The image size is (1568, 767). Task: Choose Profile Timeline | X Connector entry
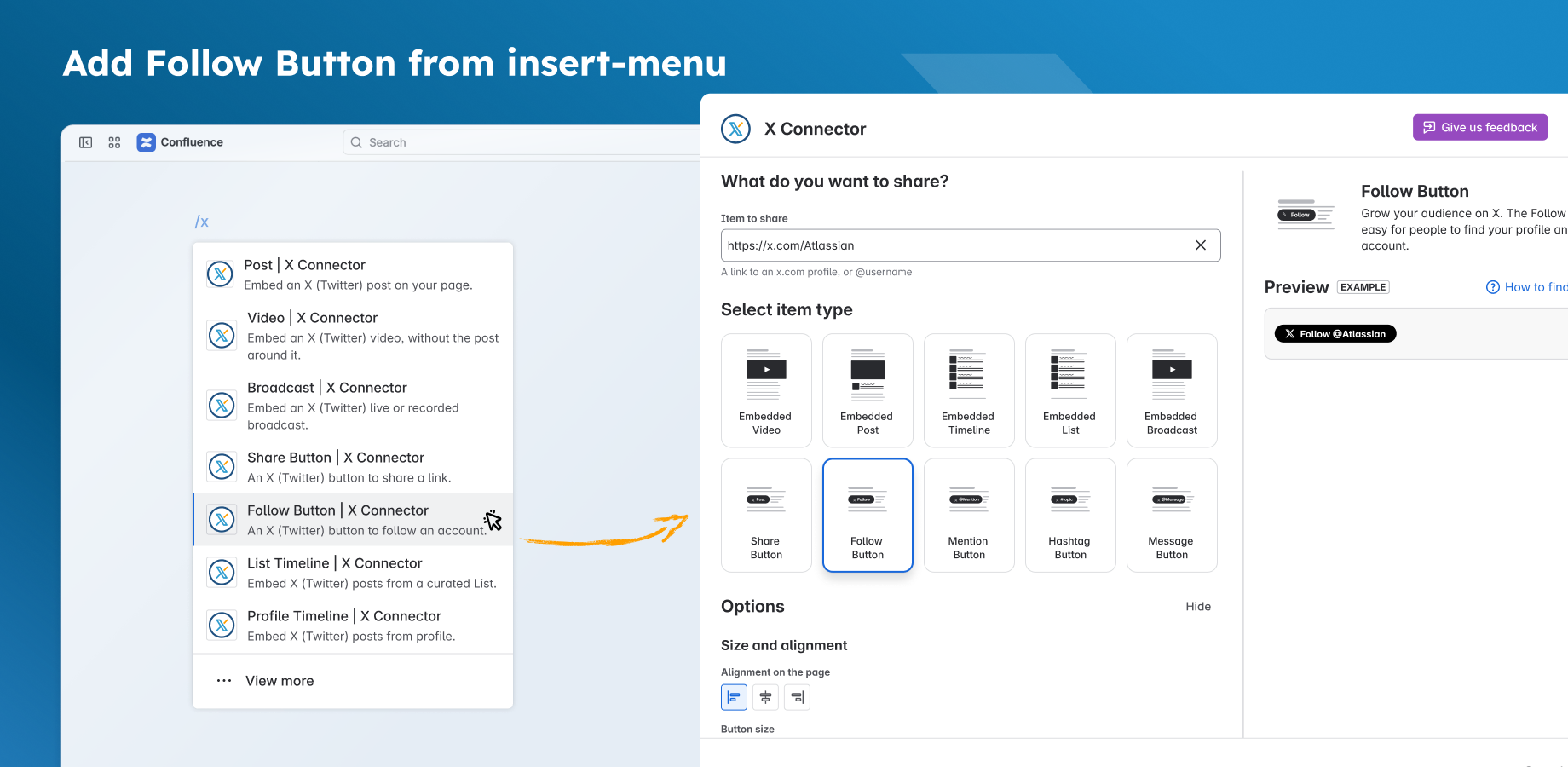tap(353, 626)
